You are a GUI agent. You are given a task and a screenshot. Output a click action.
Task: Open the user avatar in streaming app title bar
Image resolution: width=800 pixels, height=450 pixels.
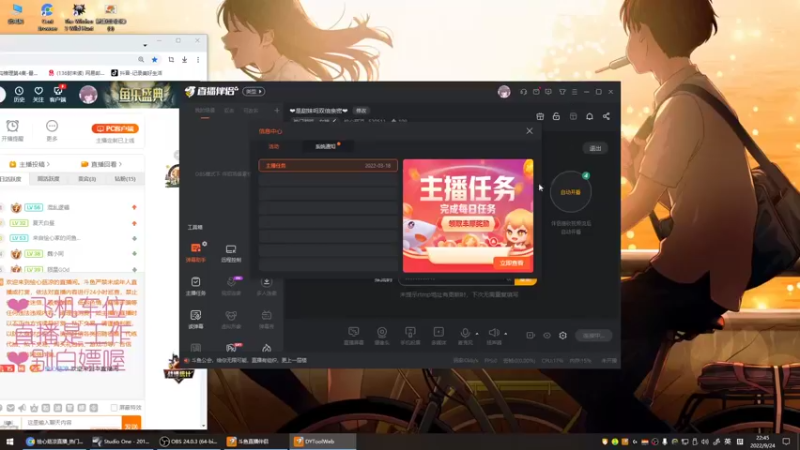pos(504,92)
